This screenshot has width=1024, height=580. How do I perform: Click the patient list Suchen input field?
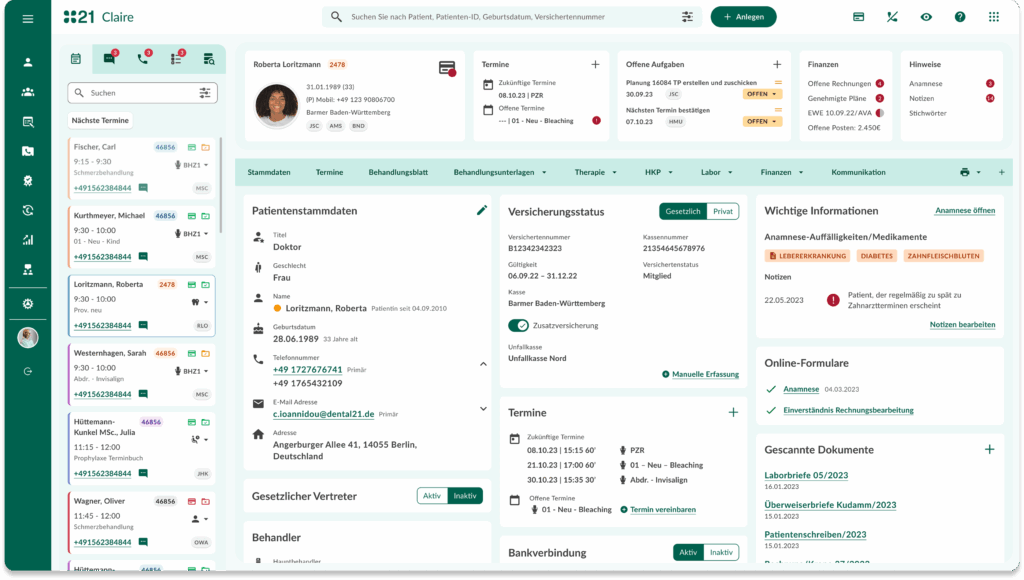[140, 93]
